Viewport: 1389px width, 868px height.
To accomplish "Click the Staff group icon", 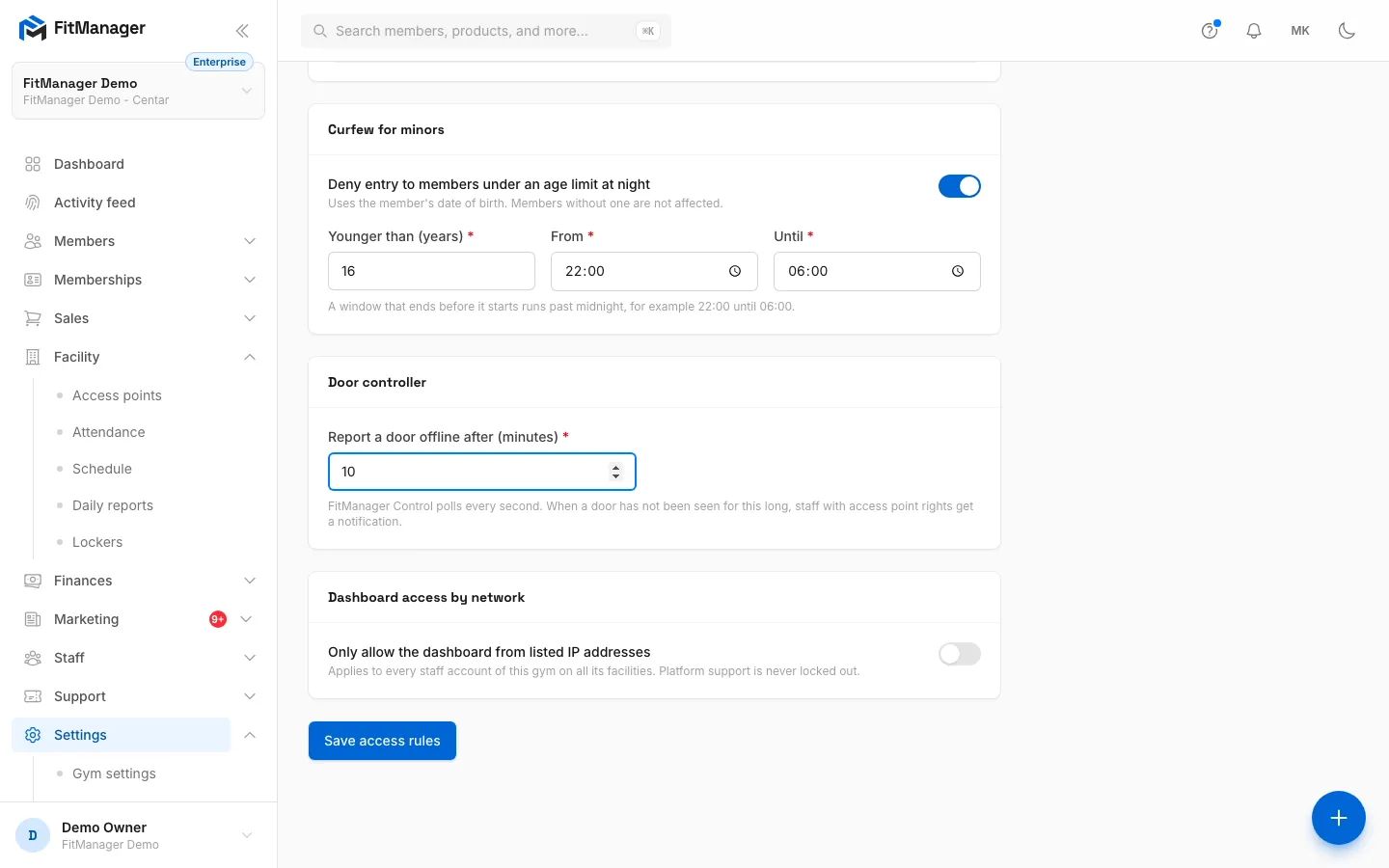I will pyautogui.click(x=33, y=658).
